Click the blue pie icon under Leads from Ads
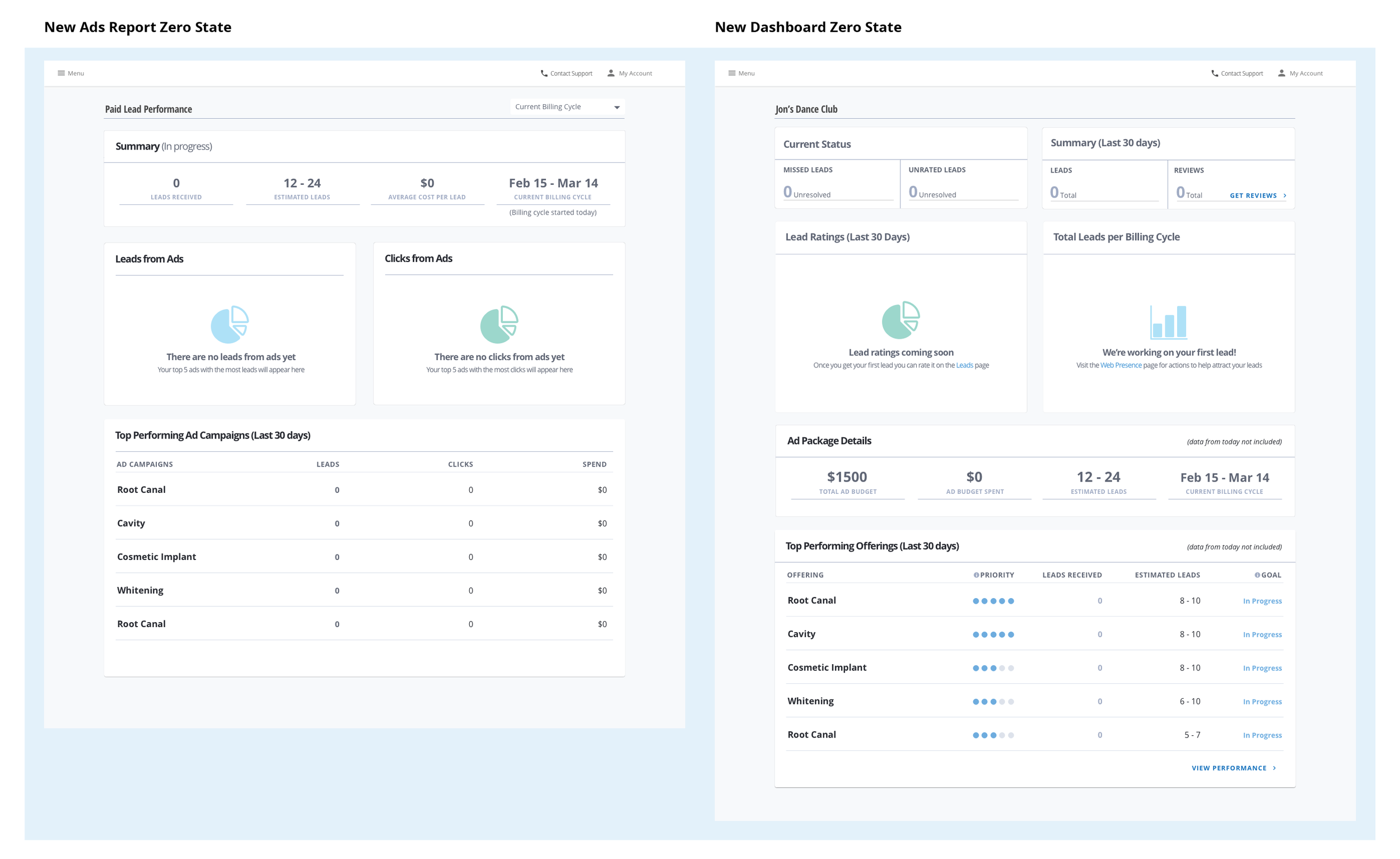 click(x=230, y=324)
